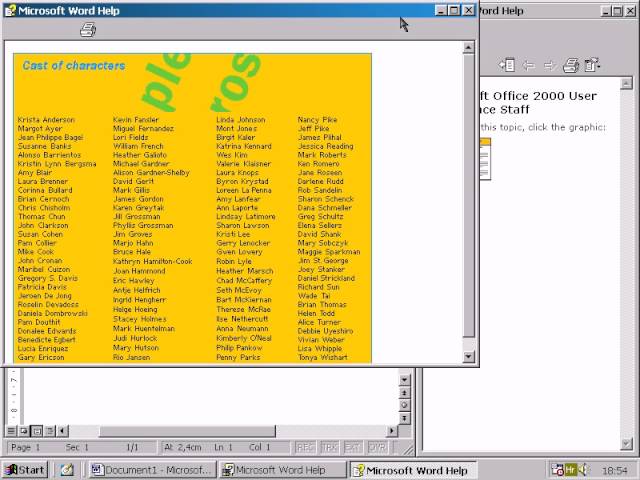The width and height of the screenshot is (640, 480).
Task: Click the 18:54 clock in the tray
Action: click(615, 471)
